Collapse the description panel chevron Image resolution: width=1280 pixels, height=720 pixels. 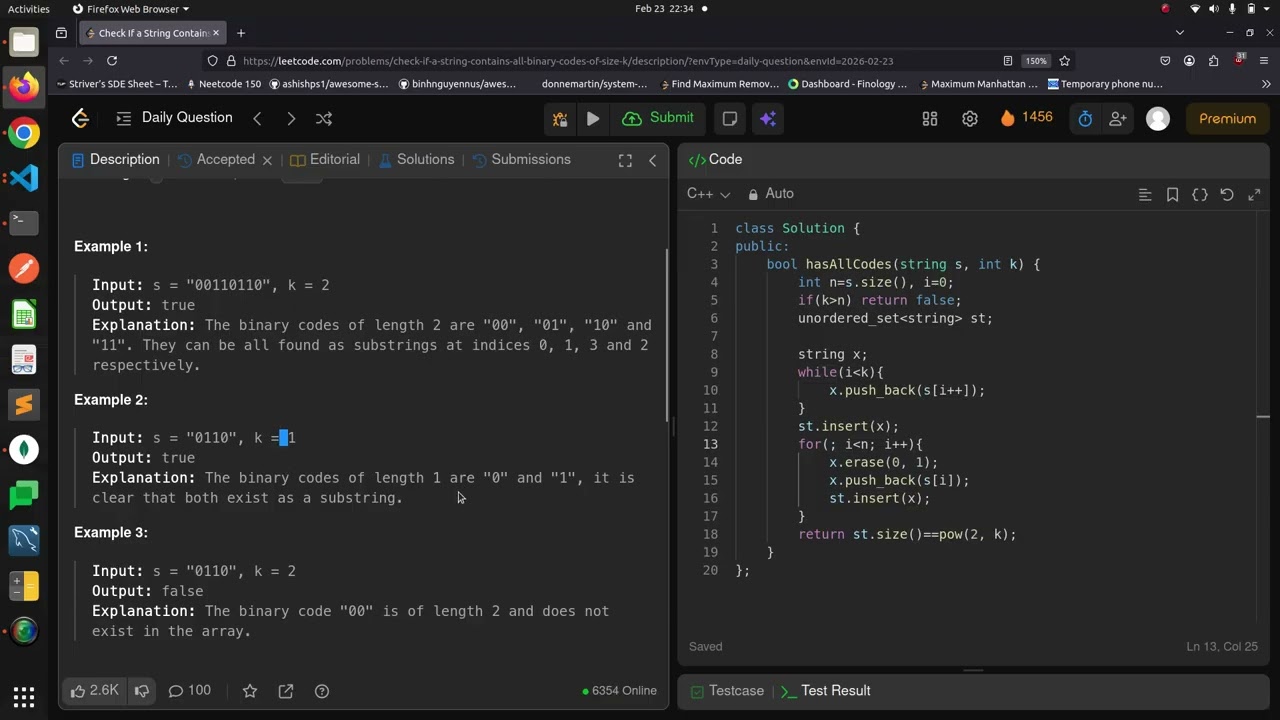[x=653, y=160]
